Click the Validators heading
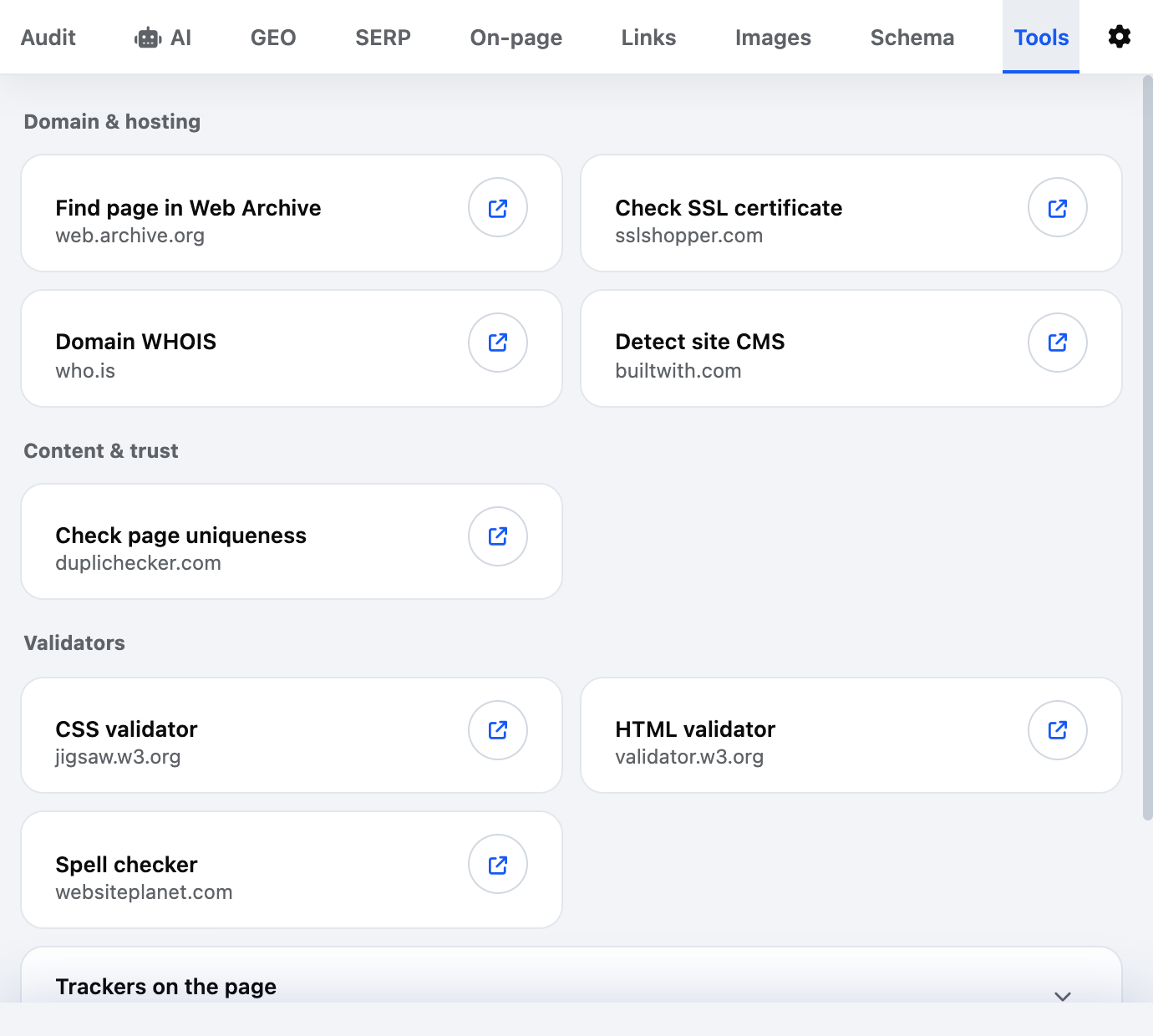 pyautogui.click(x=74, y=643)
